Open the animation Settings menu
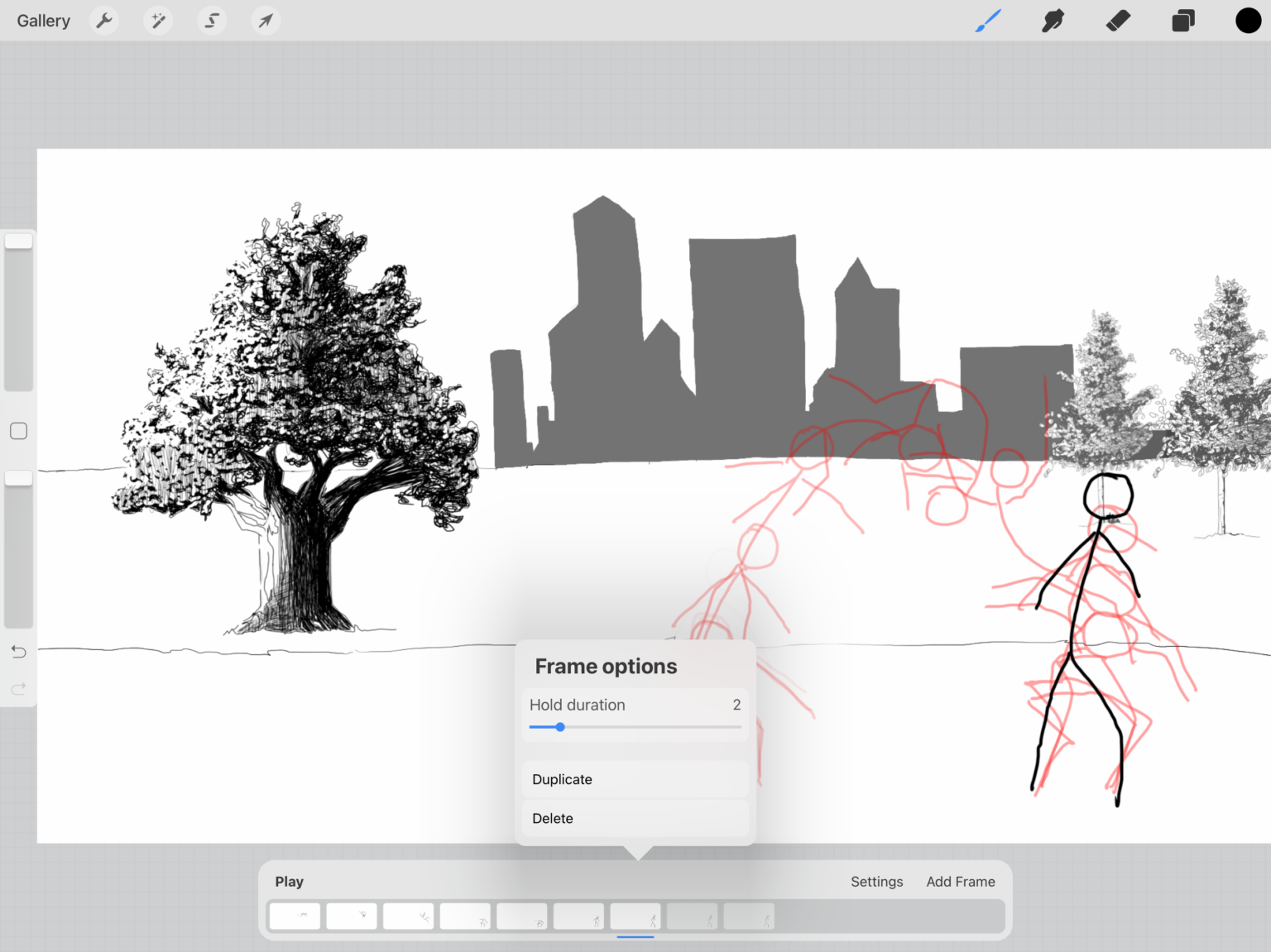Viewport: 1271px width, 952px height. coord(876,881)
